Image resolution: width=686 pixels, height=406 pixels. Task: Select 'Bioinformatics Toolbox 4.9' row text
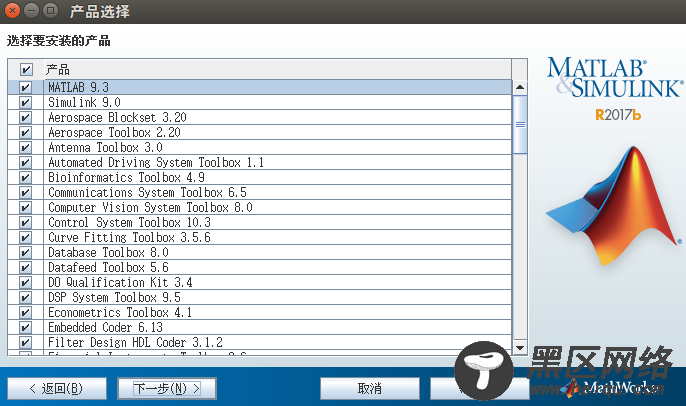[x=126, y=177]
